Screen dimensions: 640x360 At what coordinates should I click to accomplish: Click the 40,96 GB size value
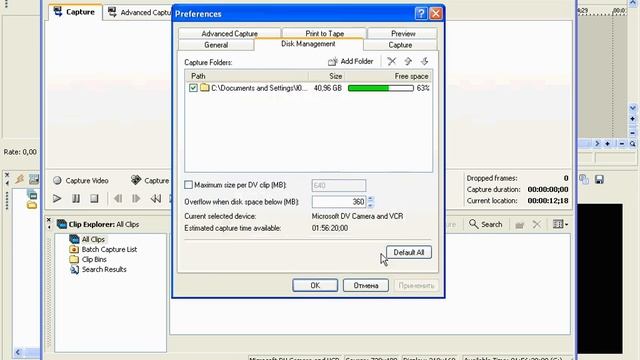pos(327,88)
